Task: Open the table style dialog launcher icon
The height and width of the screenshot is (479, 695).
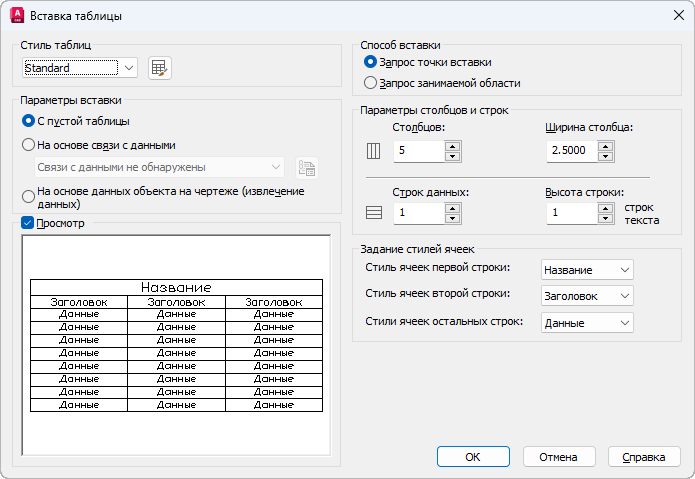Action: tap(159, 68)
